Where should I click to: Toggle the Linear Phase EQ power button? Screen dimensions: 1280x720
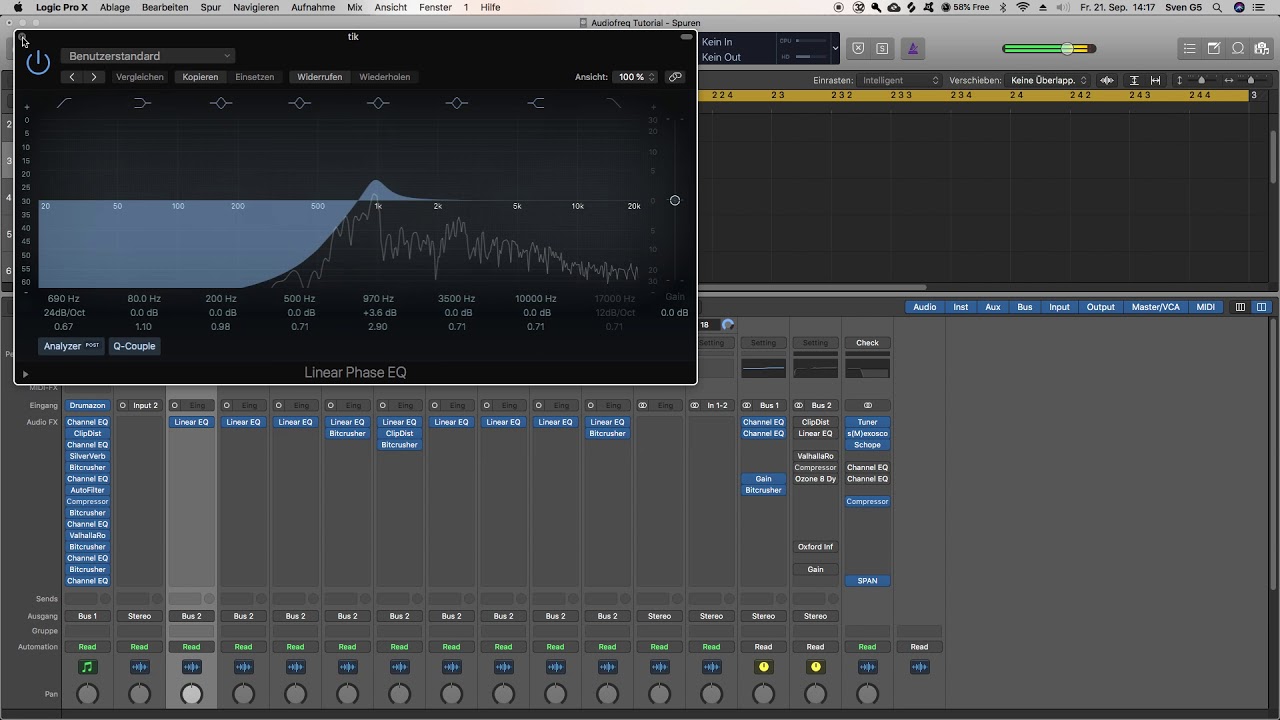[38, 62]
